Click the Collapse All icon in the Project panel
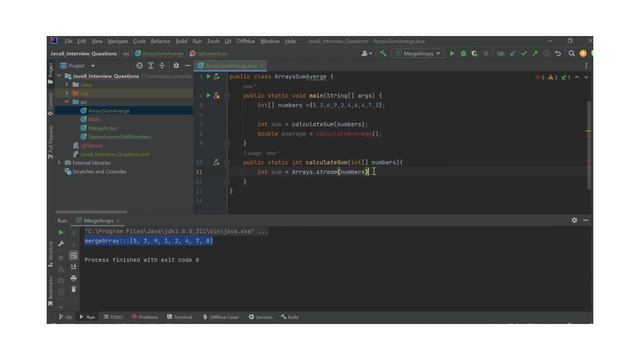The width and height of the screenshot is (640, 360). pos(162,66)
